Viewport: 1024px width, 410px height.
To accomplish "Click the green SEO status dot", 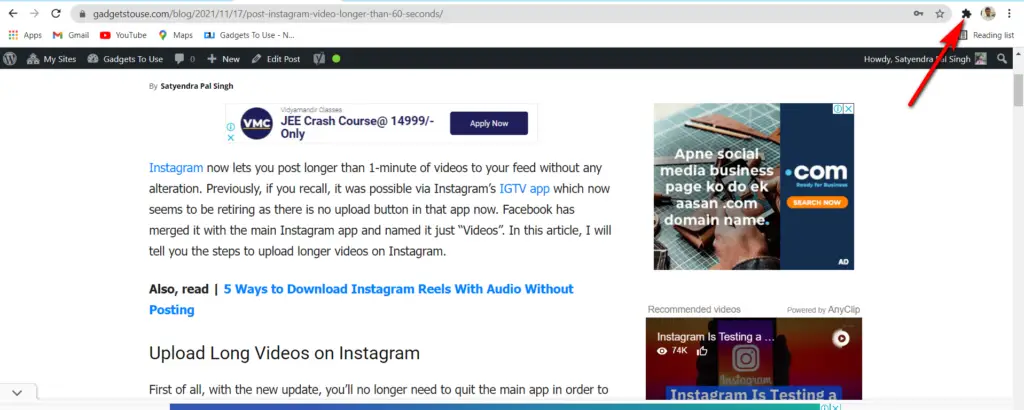I will tap(336, 59).
